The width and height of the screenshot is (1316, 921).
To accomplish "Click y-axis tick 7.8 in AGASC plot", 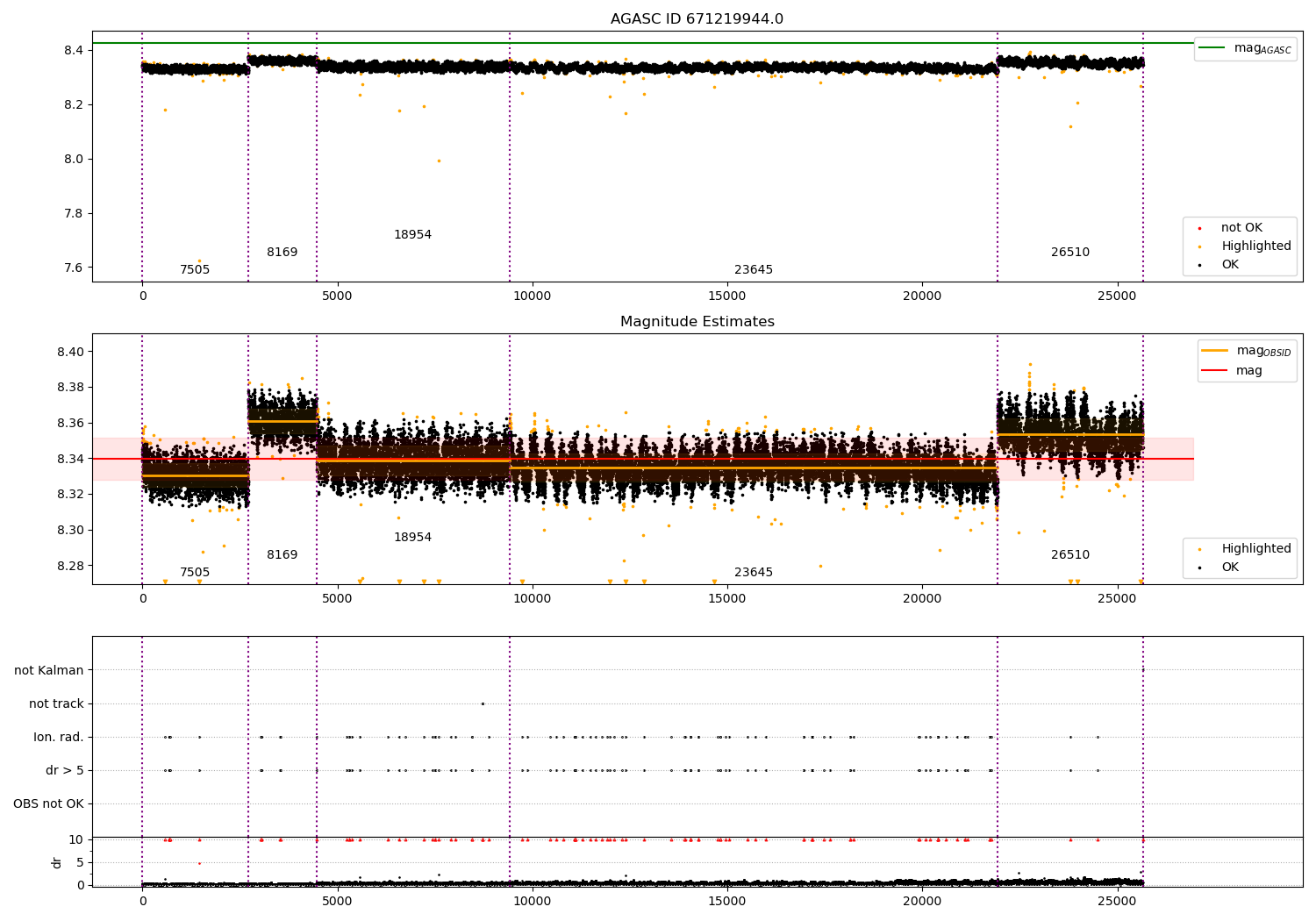I will tap(74, 214).
